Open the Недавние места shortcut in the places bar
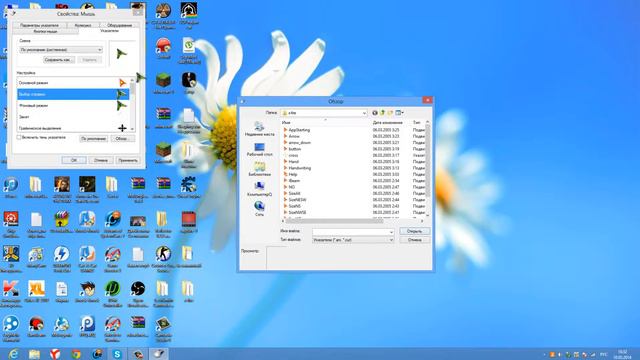This screenshot has width=640, height=360. pyautogui.click(x=259, y=129)
